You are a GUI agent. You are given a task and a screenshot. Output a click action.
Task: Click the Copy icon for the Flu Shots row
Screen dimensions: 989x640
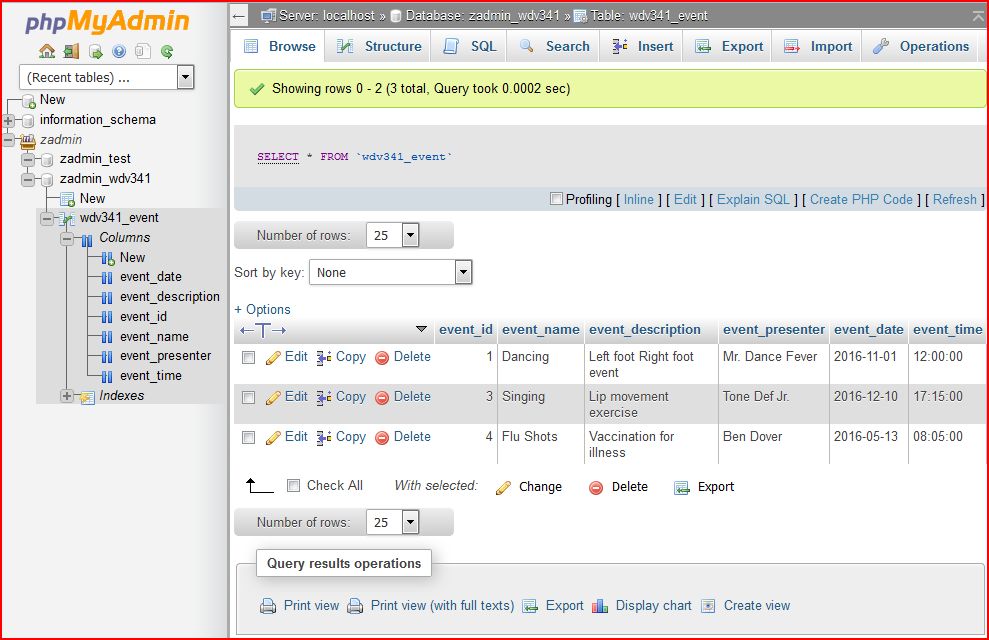coord(324,437)
